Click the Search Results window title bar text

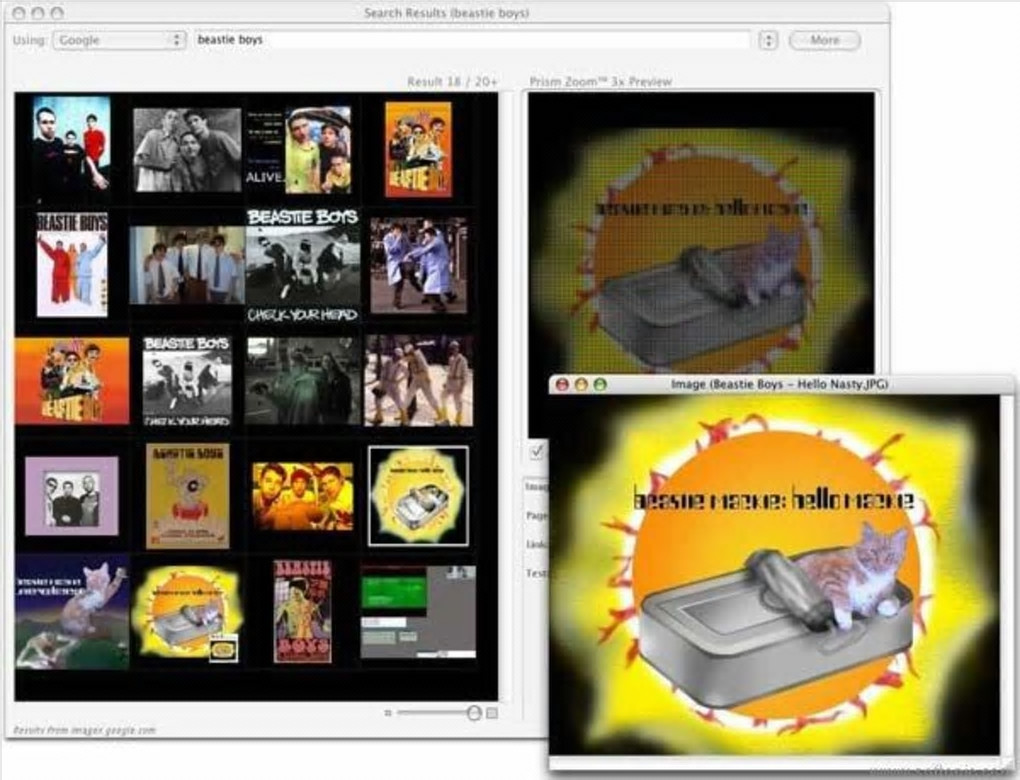click(446, 12)
